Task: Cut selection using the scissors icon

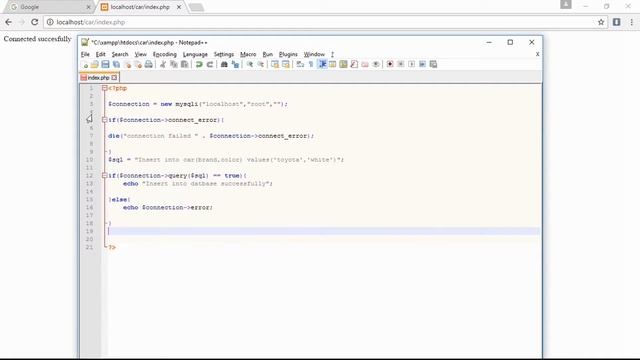Action: (x=163, y=64)
